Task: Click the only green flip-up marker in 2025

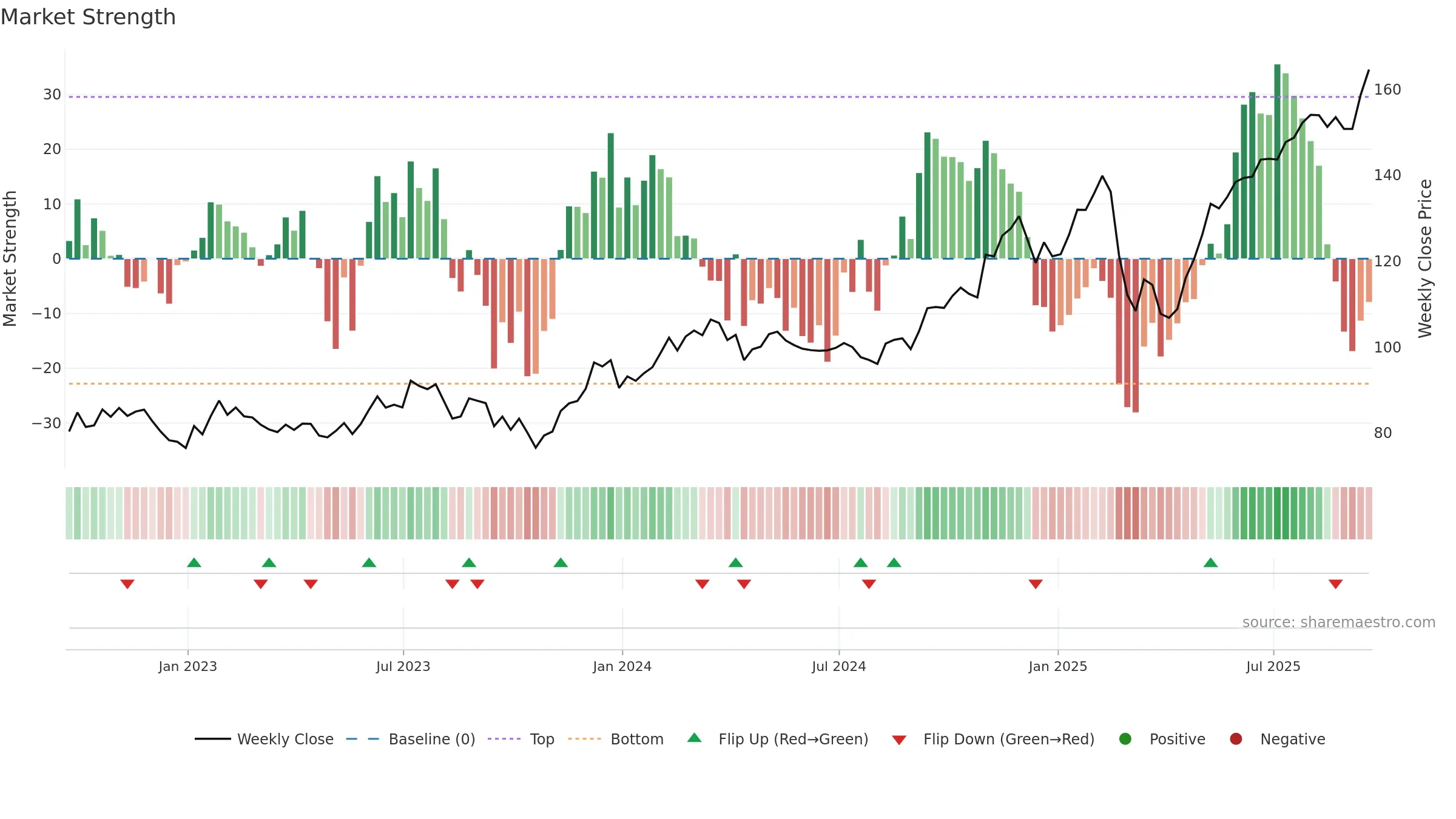Action: point(1211,562)
